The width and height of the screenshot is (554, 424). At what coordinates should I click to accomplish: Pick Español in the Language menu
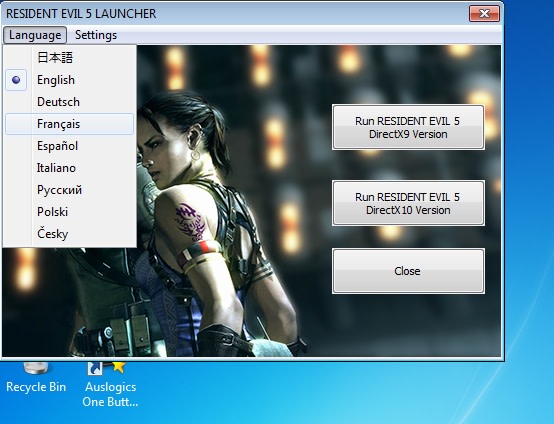coord(70,146)
